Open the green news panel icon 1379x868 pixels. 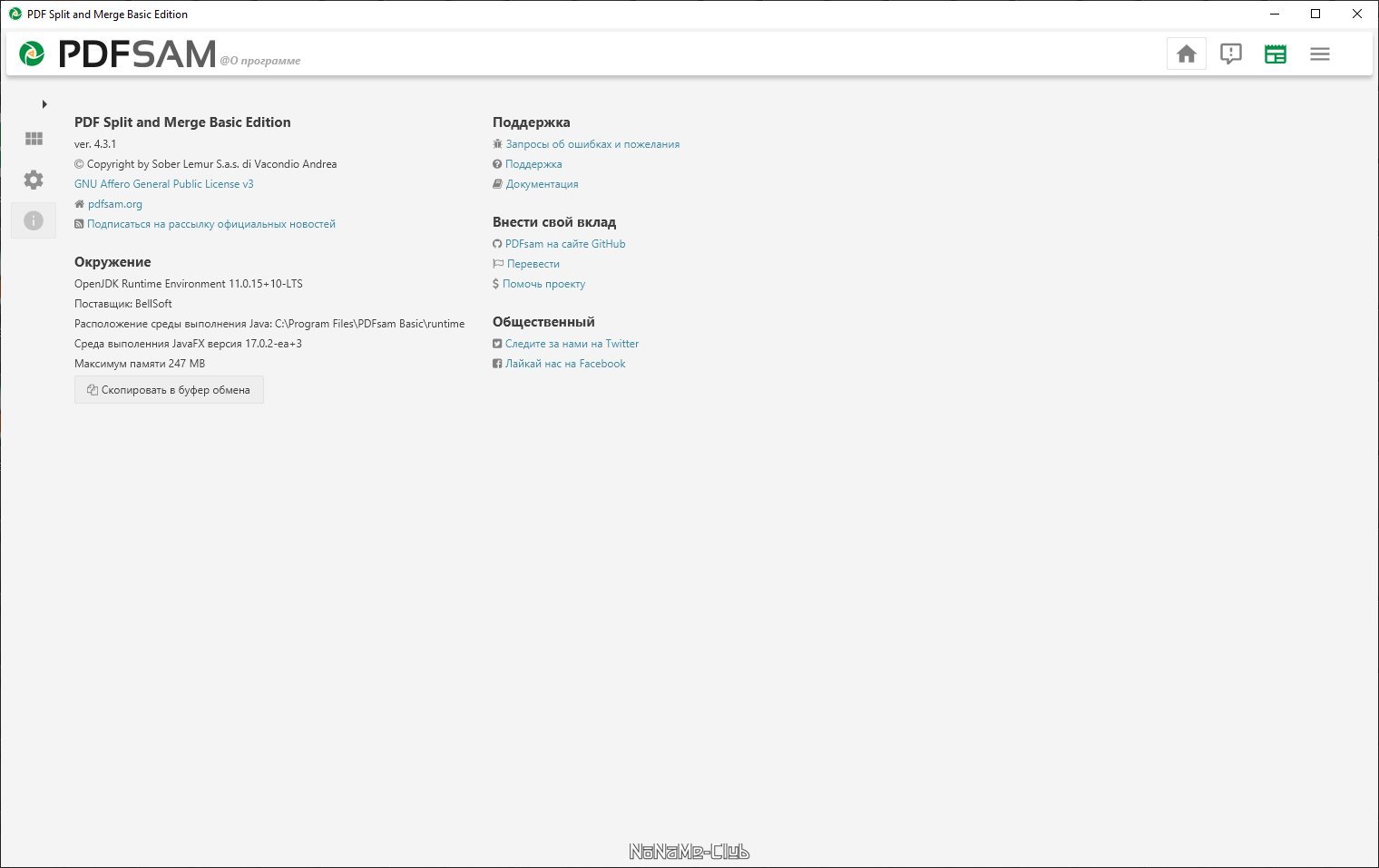(1276, 54)
